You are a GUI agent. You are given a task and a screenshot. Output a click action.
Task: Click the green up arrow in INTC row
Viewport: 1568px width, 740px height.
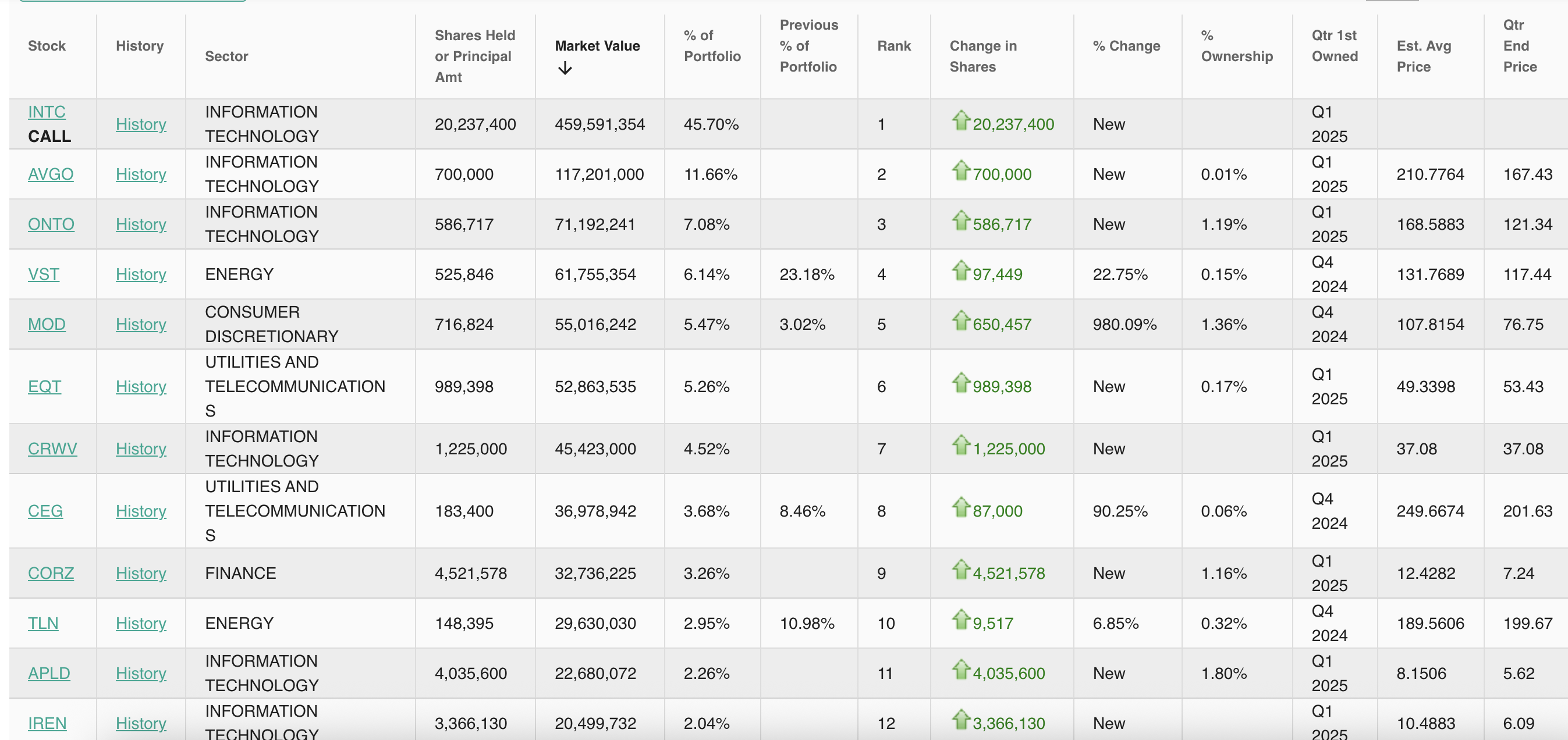tap(960, 120)
